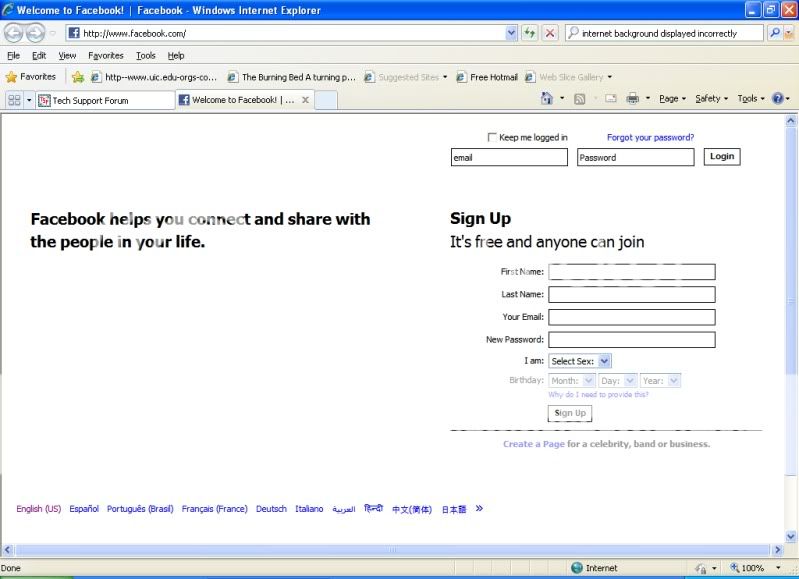Image resolution: width=799 pixels, height=579 pixels.
Task: Click Forgot your password link
Action: click(x=650, y=137)
